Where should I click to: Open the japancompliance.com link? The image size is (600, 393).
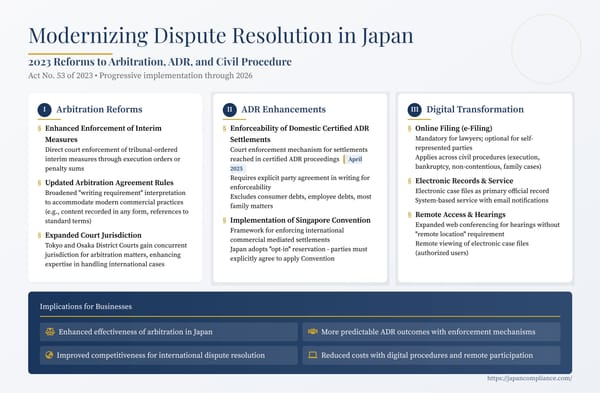[530, 378]
